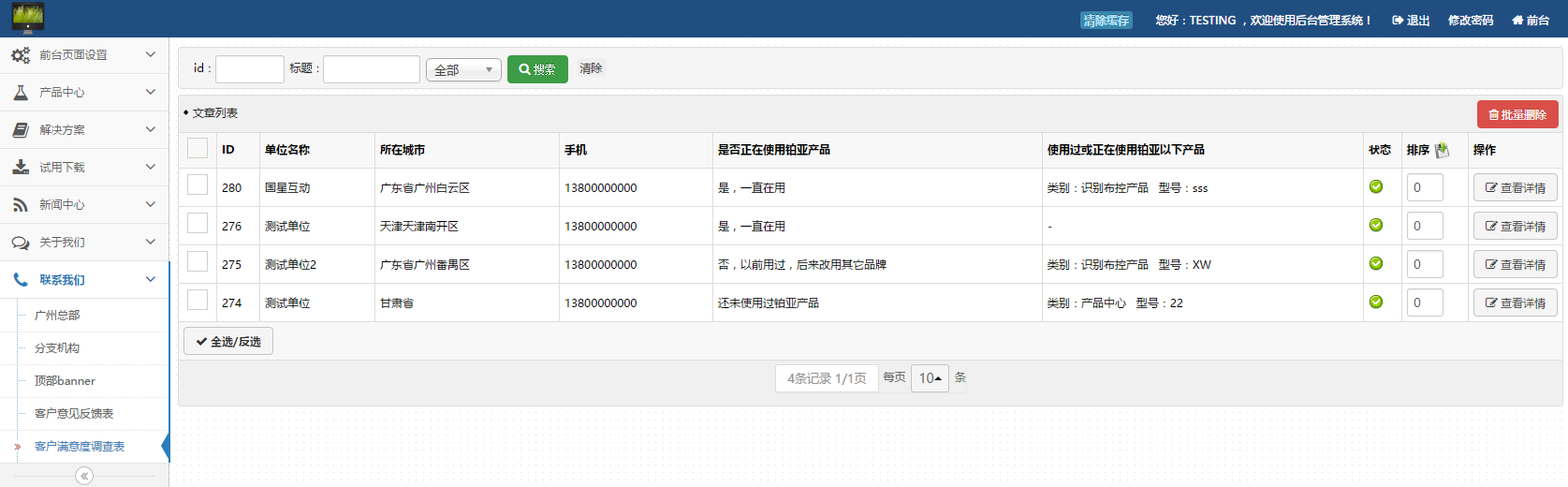Click the id search input field
The image size is (1568, 487).
pyautogui.click(x=249, y=69)
